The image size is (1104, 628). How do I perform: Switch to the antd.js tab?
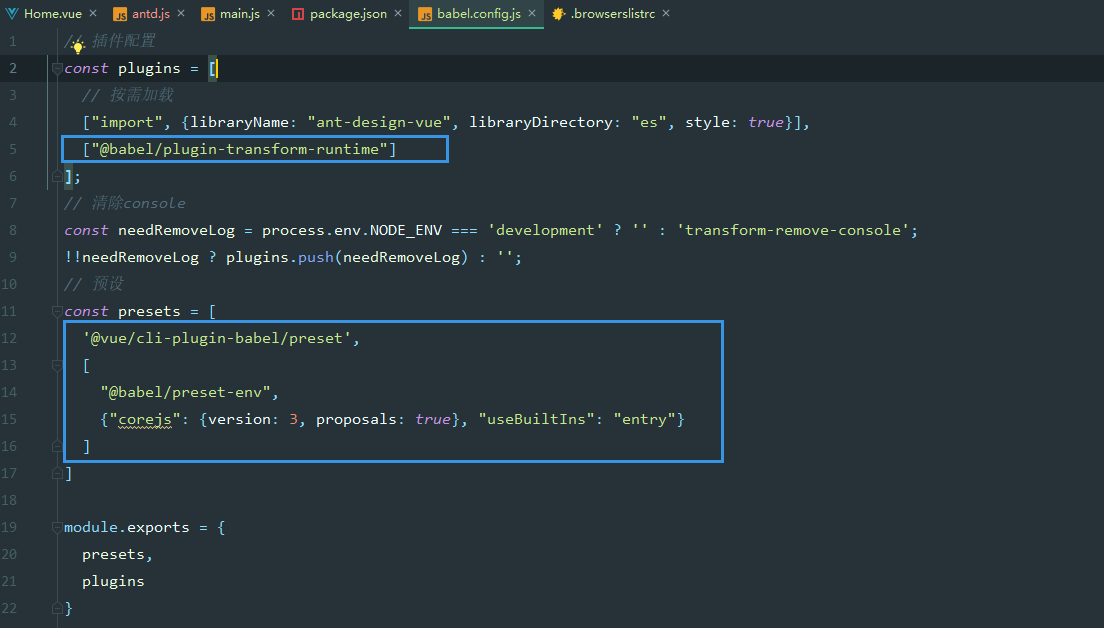pos(150,13)
